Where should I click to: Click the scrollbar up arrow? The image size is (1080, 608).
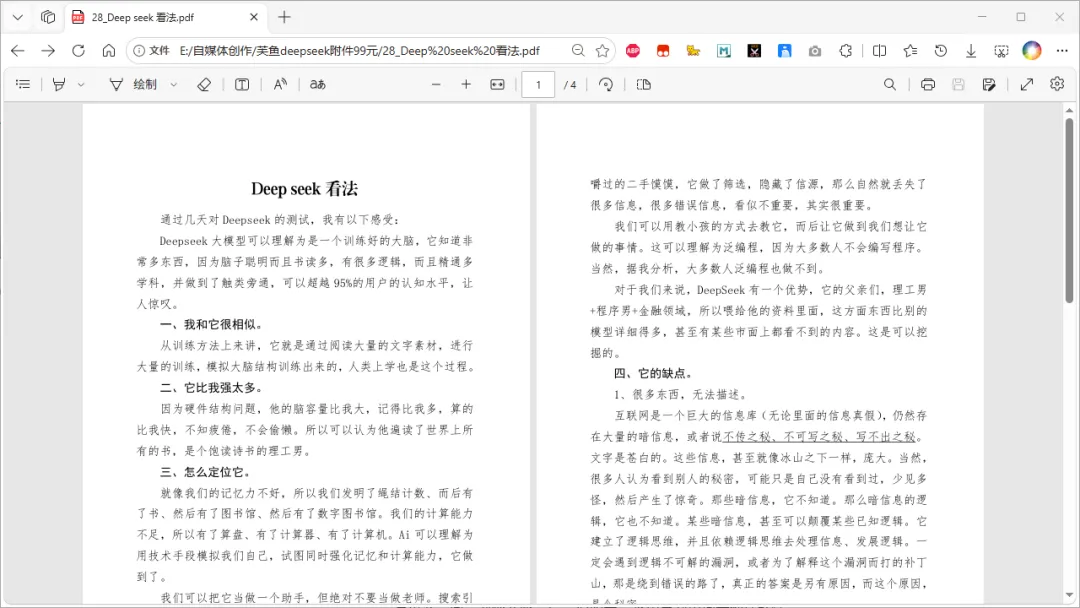click(1069, 110)
